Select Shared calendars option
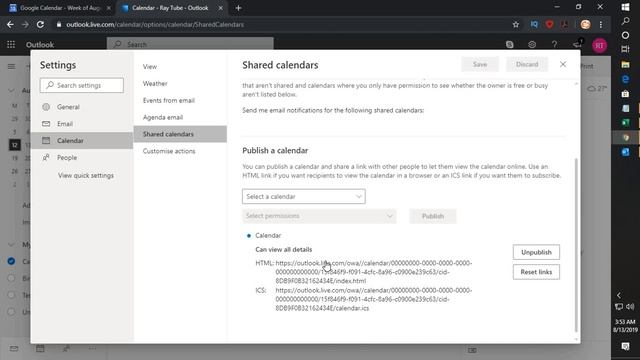Image resolution: width=640 pixels, height=360 pixels. click(180, 134)
